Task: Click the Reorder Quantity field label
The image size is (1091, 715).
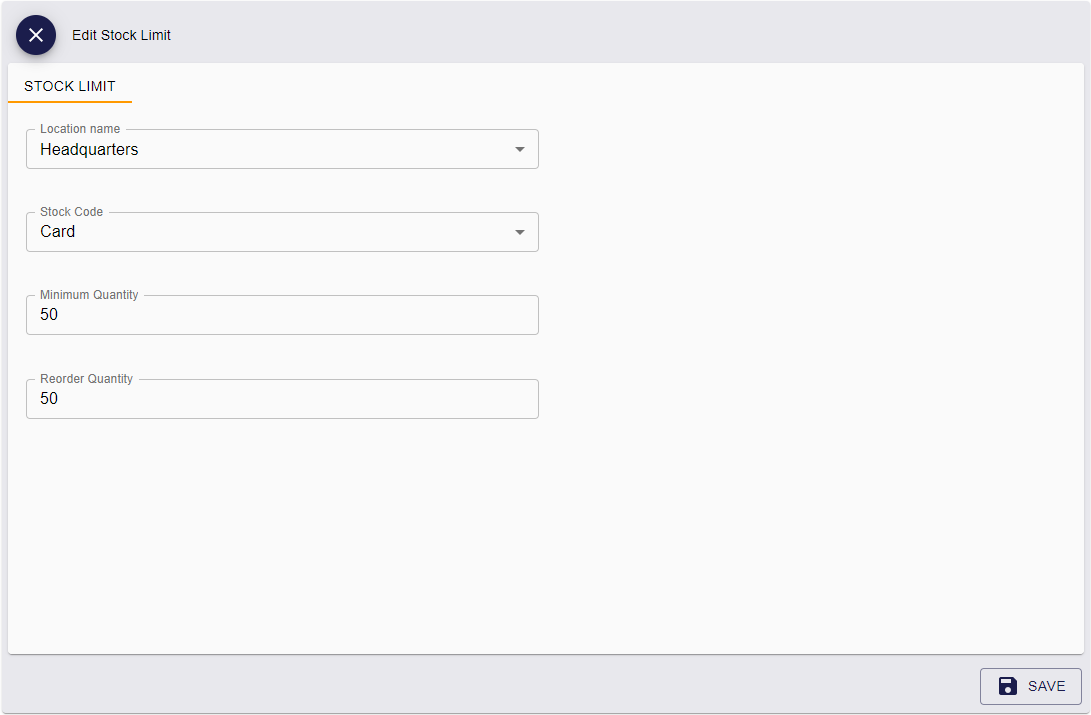Action: (x=86, y=379)
